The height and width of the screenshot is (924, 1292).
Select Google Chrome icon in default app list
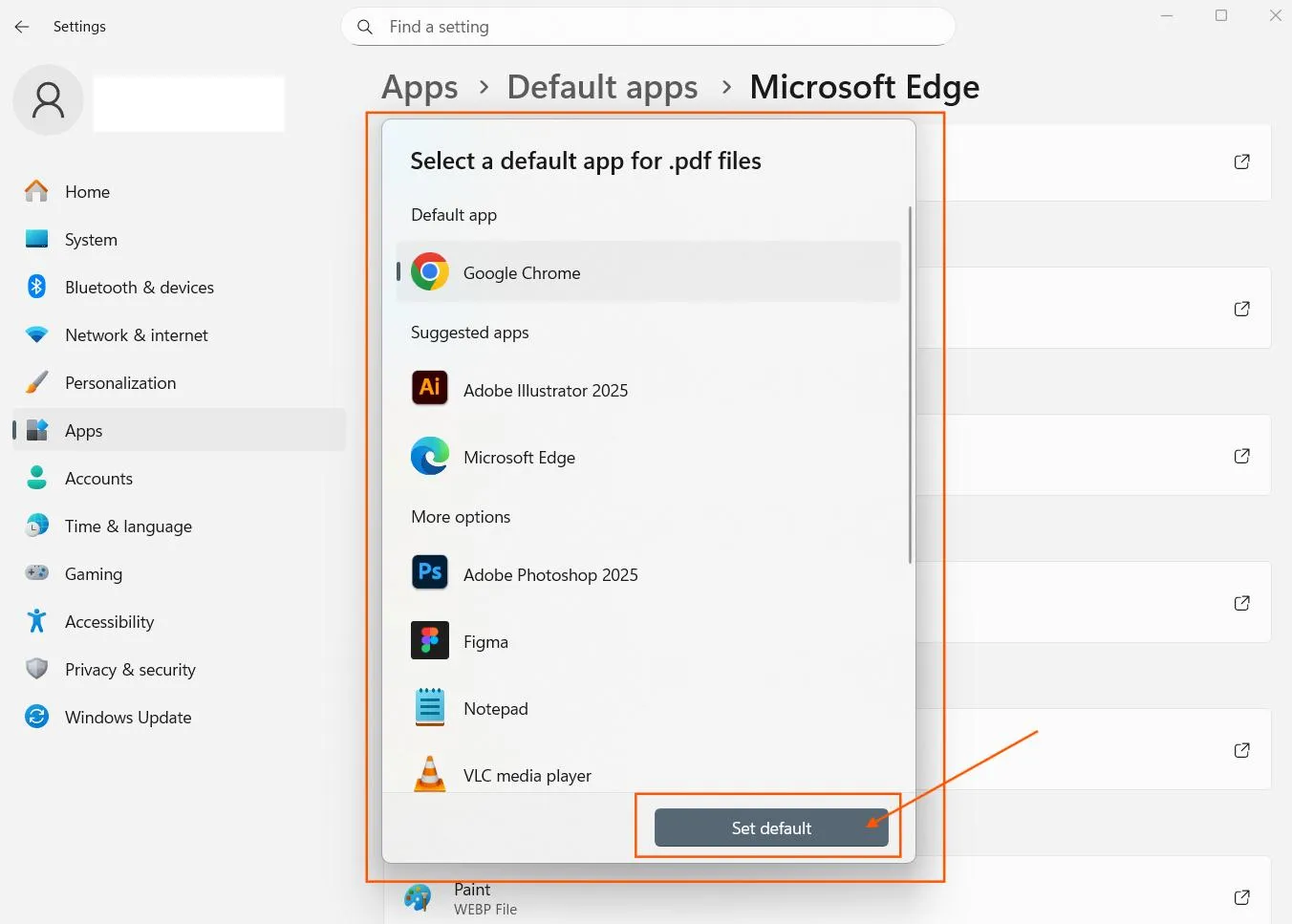[x=430, y=272]
